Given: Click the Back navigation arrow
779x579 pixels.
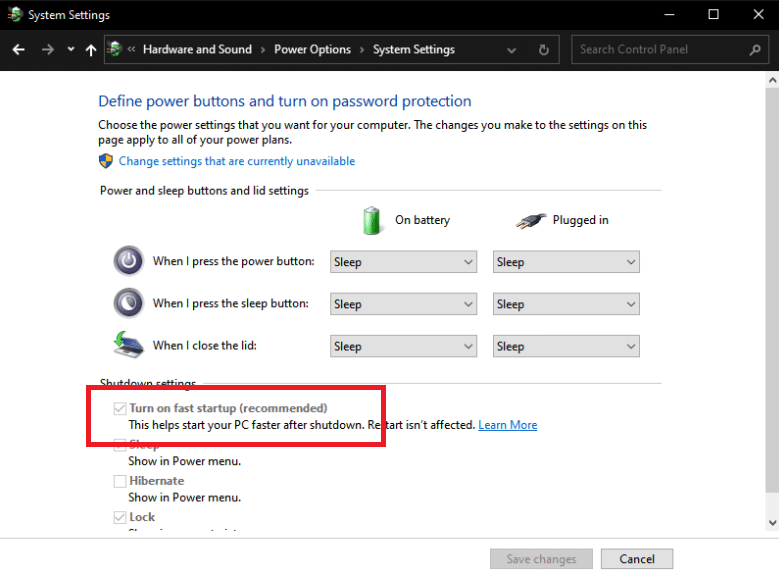Looking at the screenshot, I should click(x=18, y=49).
